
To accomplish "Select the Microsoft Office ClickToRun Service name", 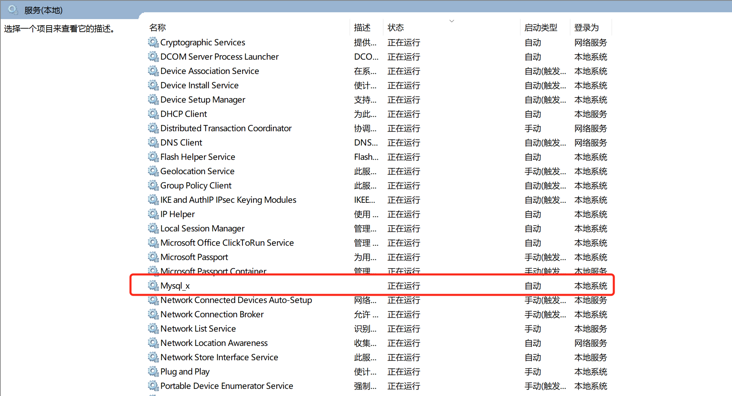I will [227, 243].
